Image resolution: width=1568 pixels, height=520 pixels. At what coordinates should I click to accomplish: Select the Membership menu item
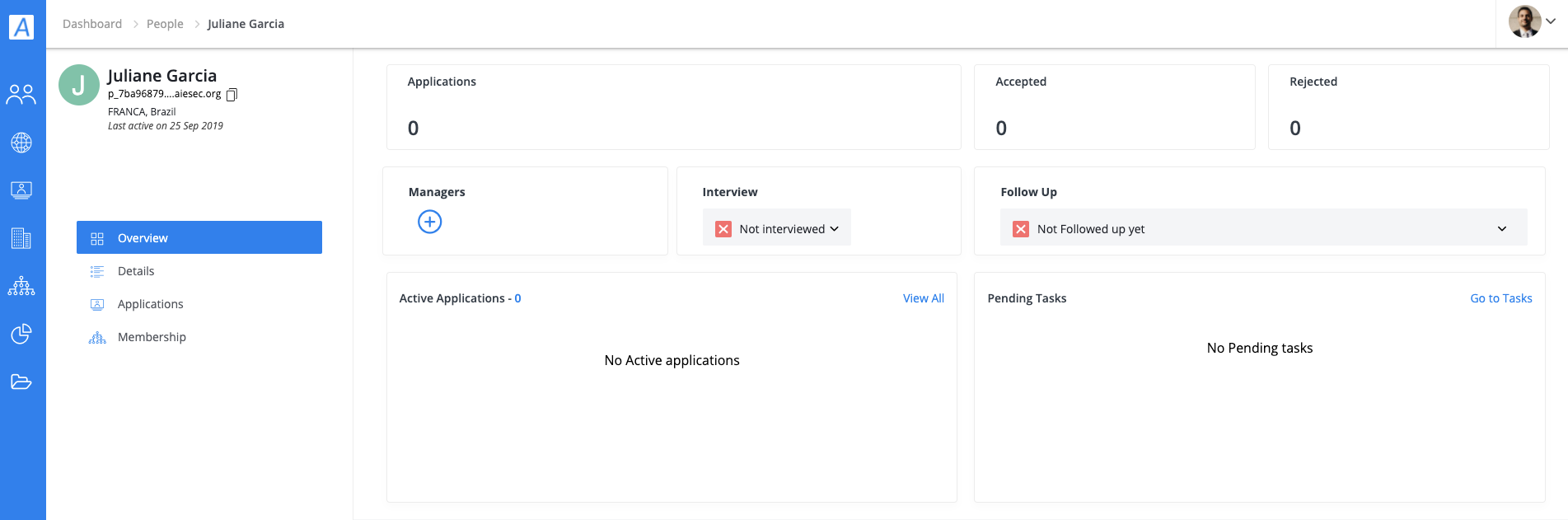[199, 337]
